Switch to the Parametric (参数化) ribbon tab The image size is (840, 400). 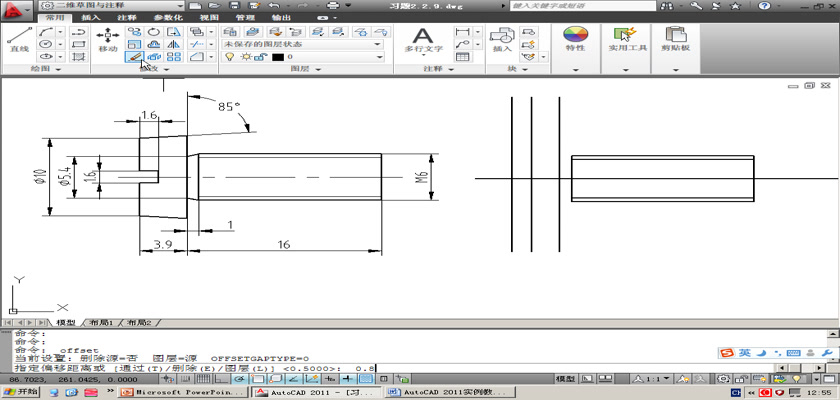point(168,18)
